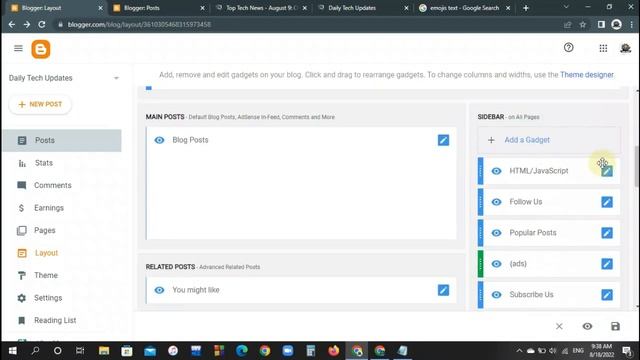Open Stats in the sidebar
Image resolution: width=640 pixels, height=360 pixels.
[x=62, y=163]
